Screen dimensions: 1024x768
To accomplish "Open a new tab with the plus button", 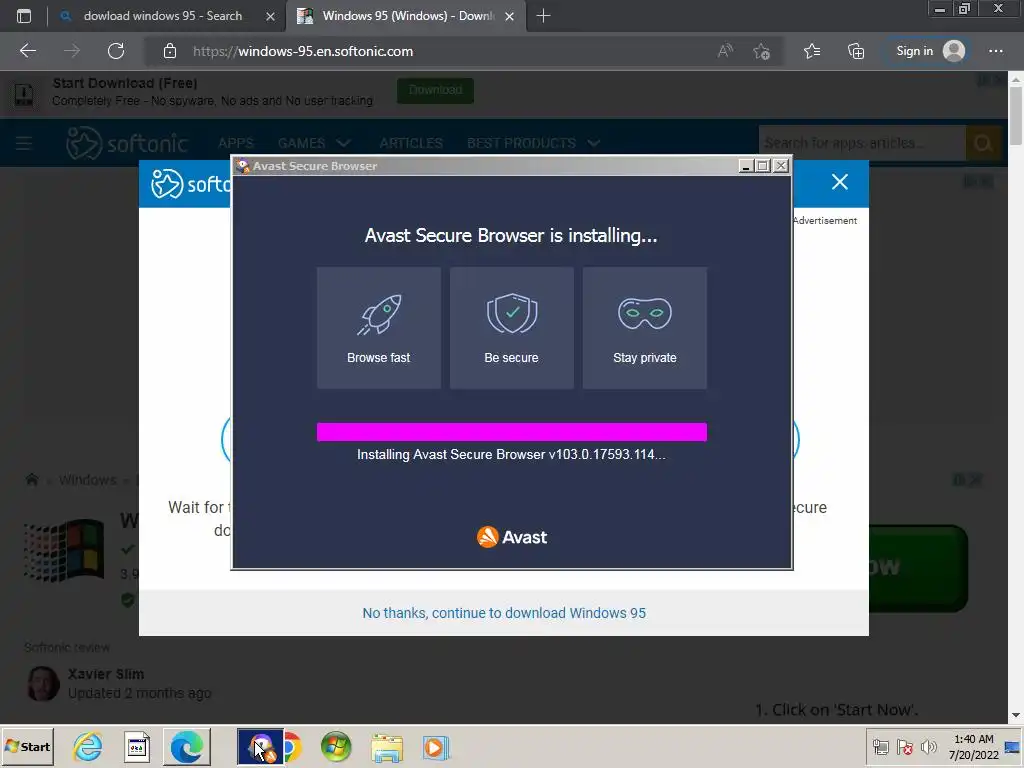I will [x=543, y=16].
